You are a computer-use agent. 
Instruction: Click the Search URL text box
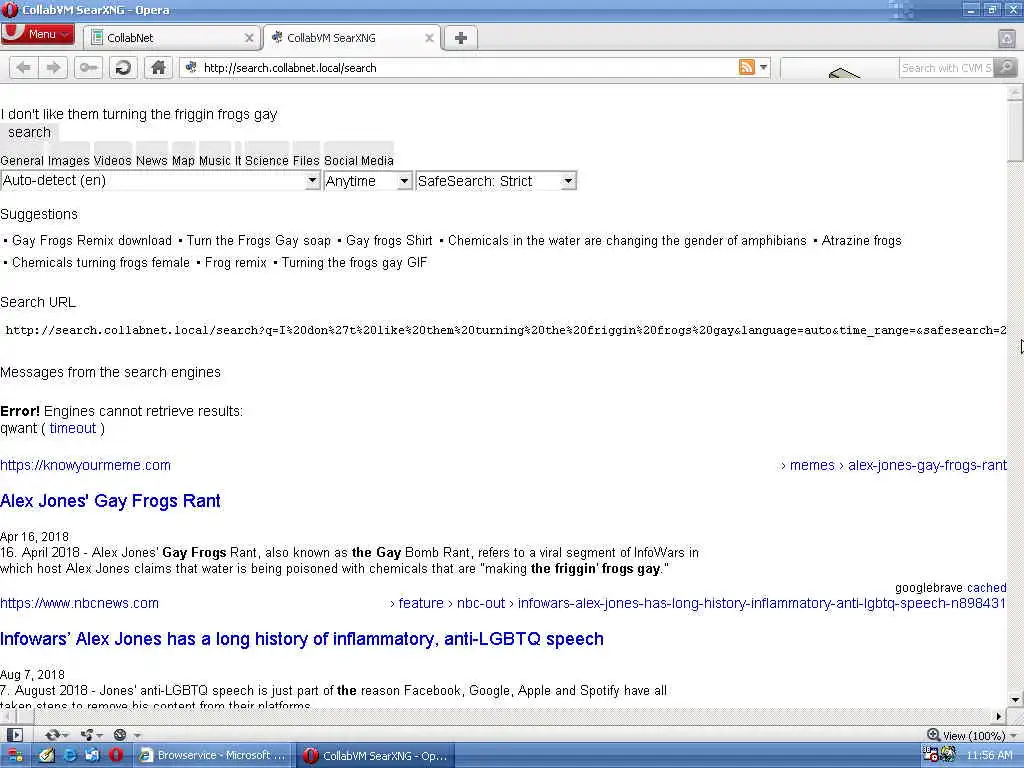coord(504,330)
